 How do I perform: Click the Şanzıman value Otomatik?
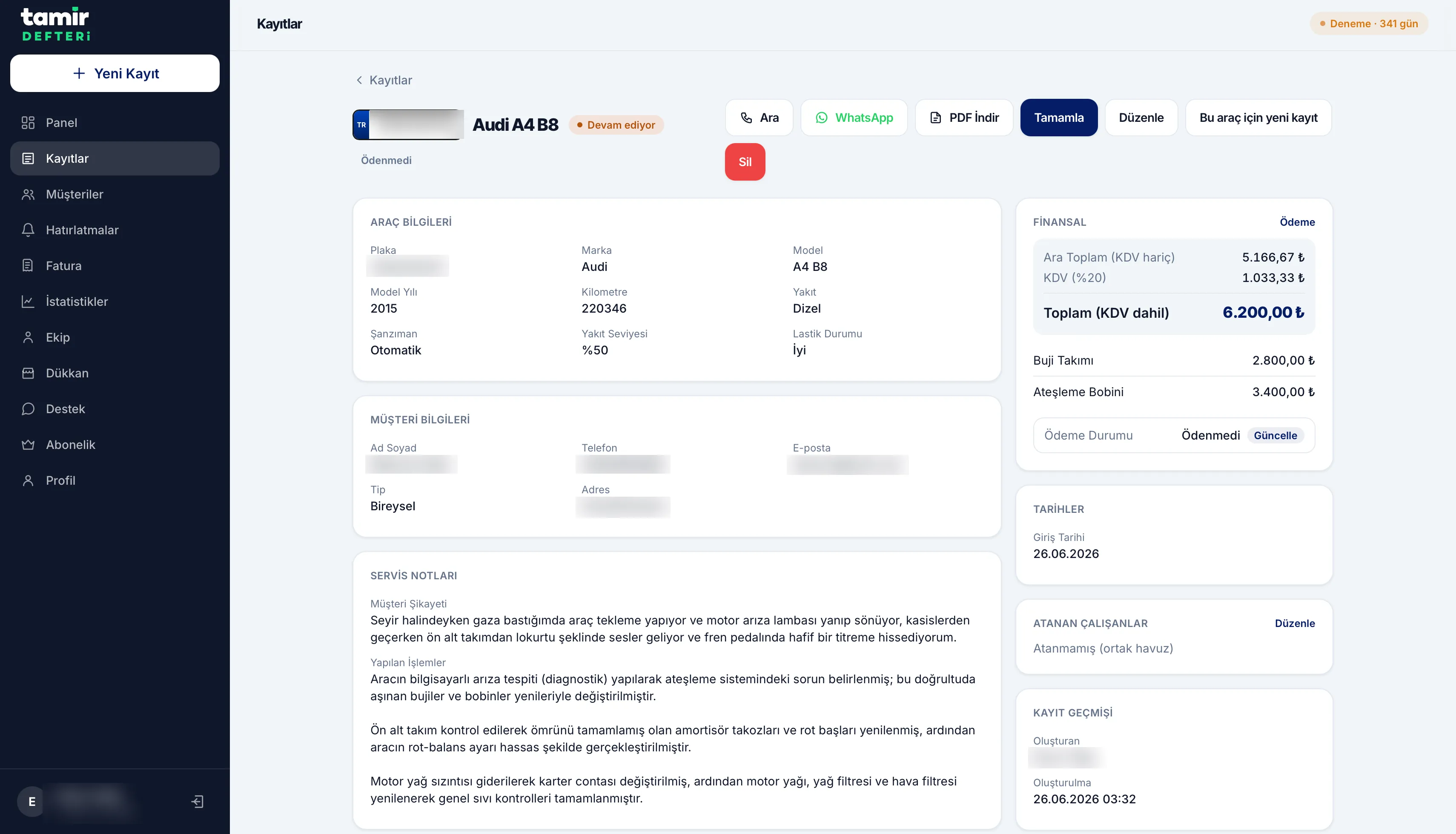point(396,350)
